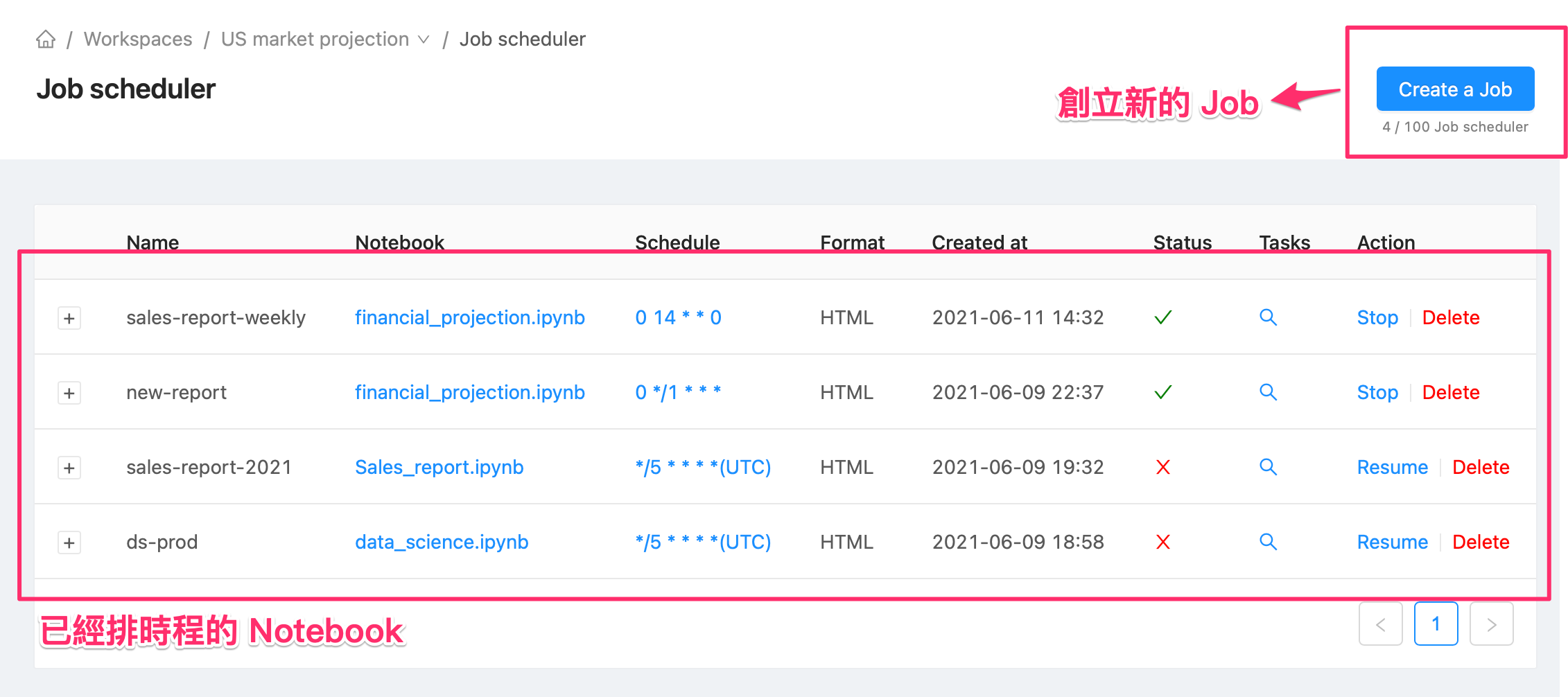Select Workspaces in the breadcrumb

point(137,39)
